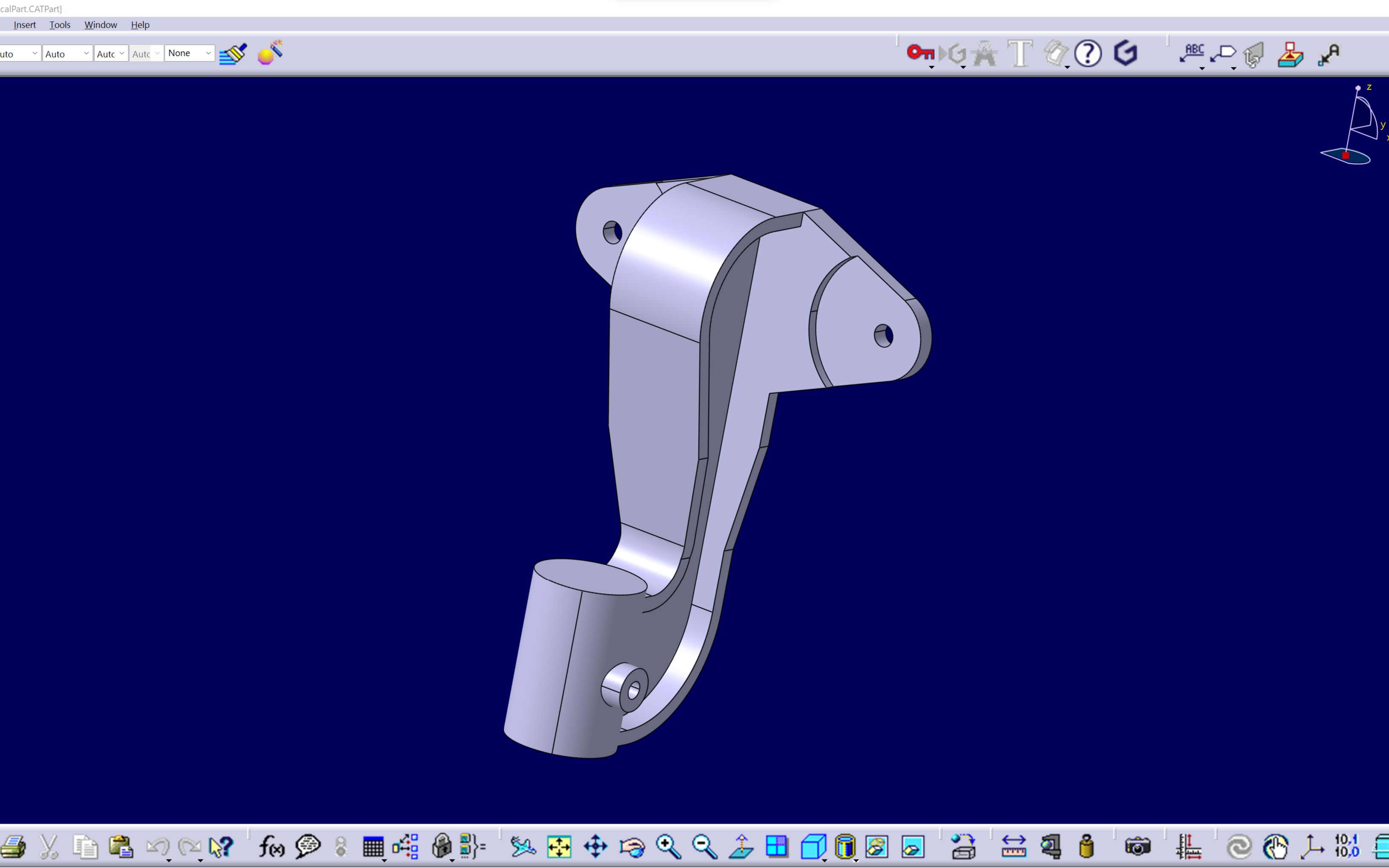Click the Measure Between ruler icon
This screenshot has width=1389, height=868.
pyautogui.click(x=1014, y=847)
